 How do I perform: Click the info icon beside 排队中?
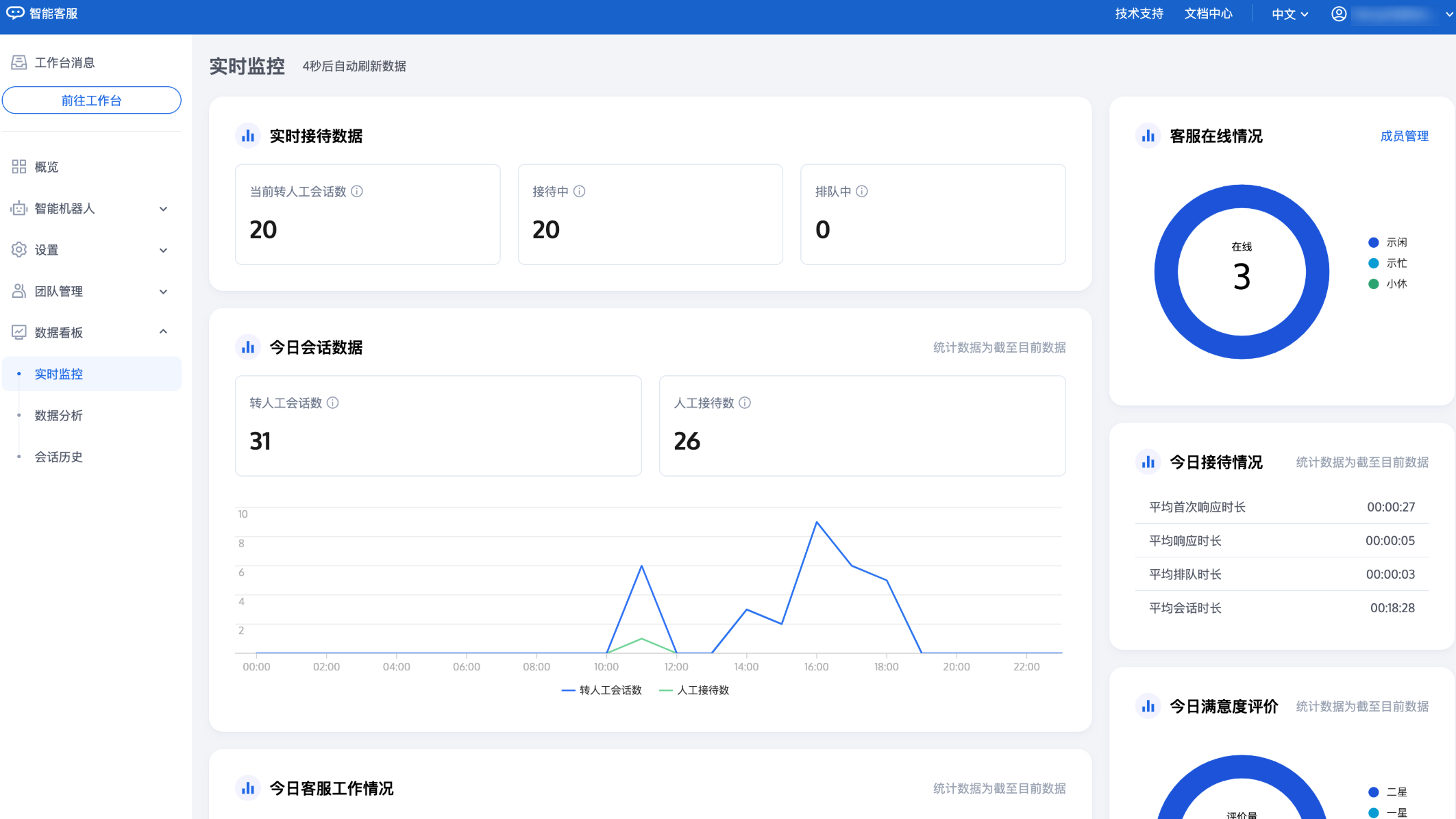[862, 192]
